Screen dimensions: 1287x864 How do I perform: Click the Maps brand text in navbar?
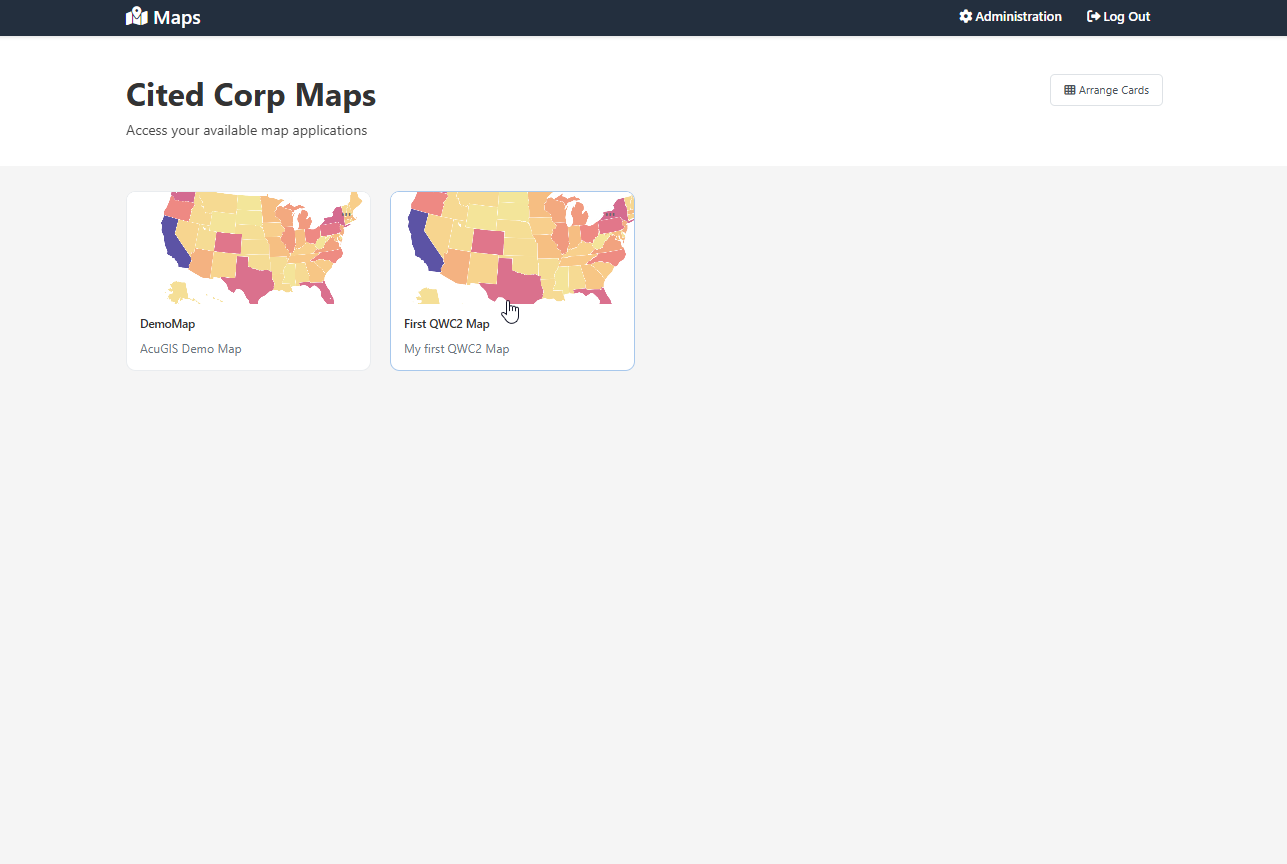click(x=177, y=17)
